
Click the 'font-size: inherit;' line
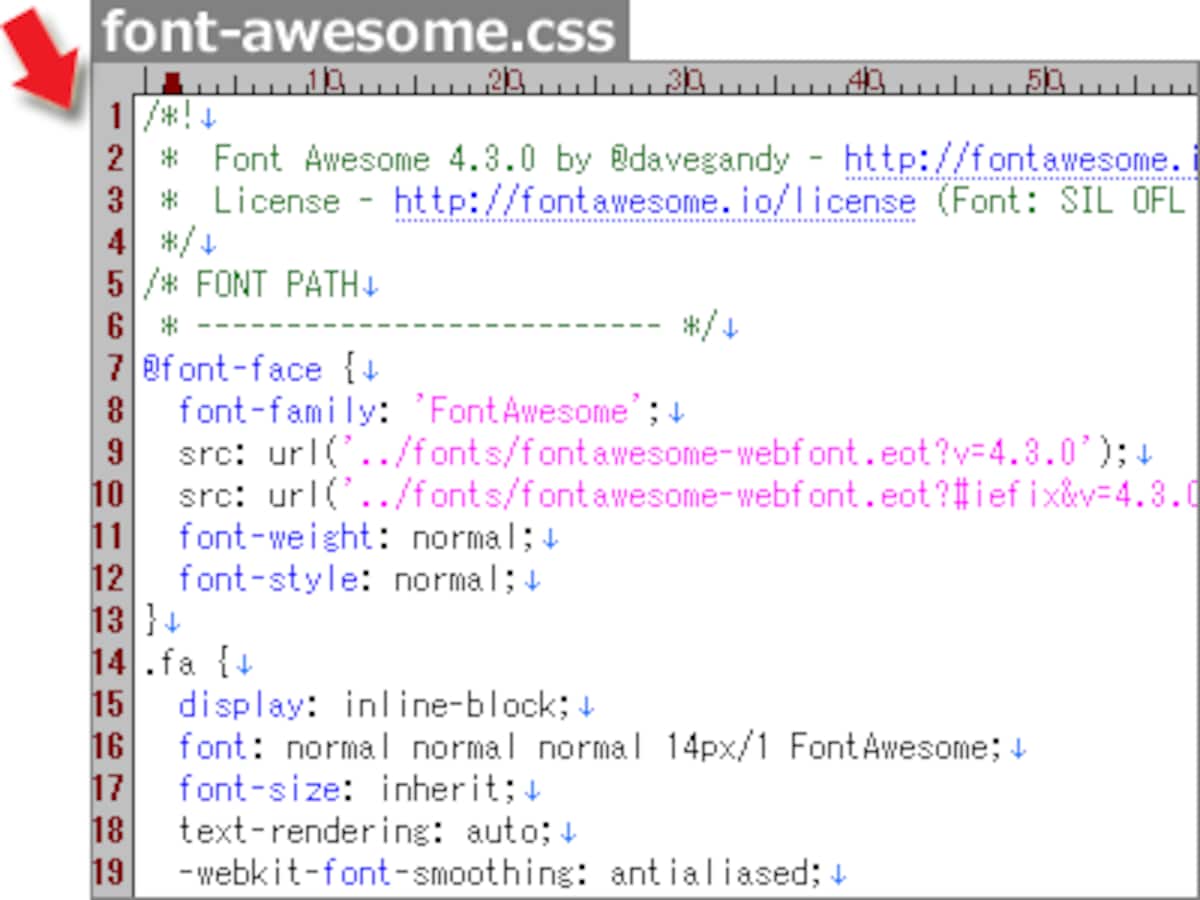click(x=349, y=790)
